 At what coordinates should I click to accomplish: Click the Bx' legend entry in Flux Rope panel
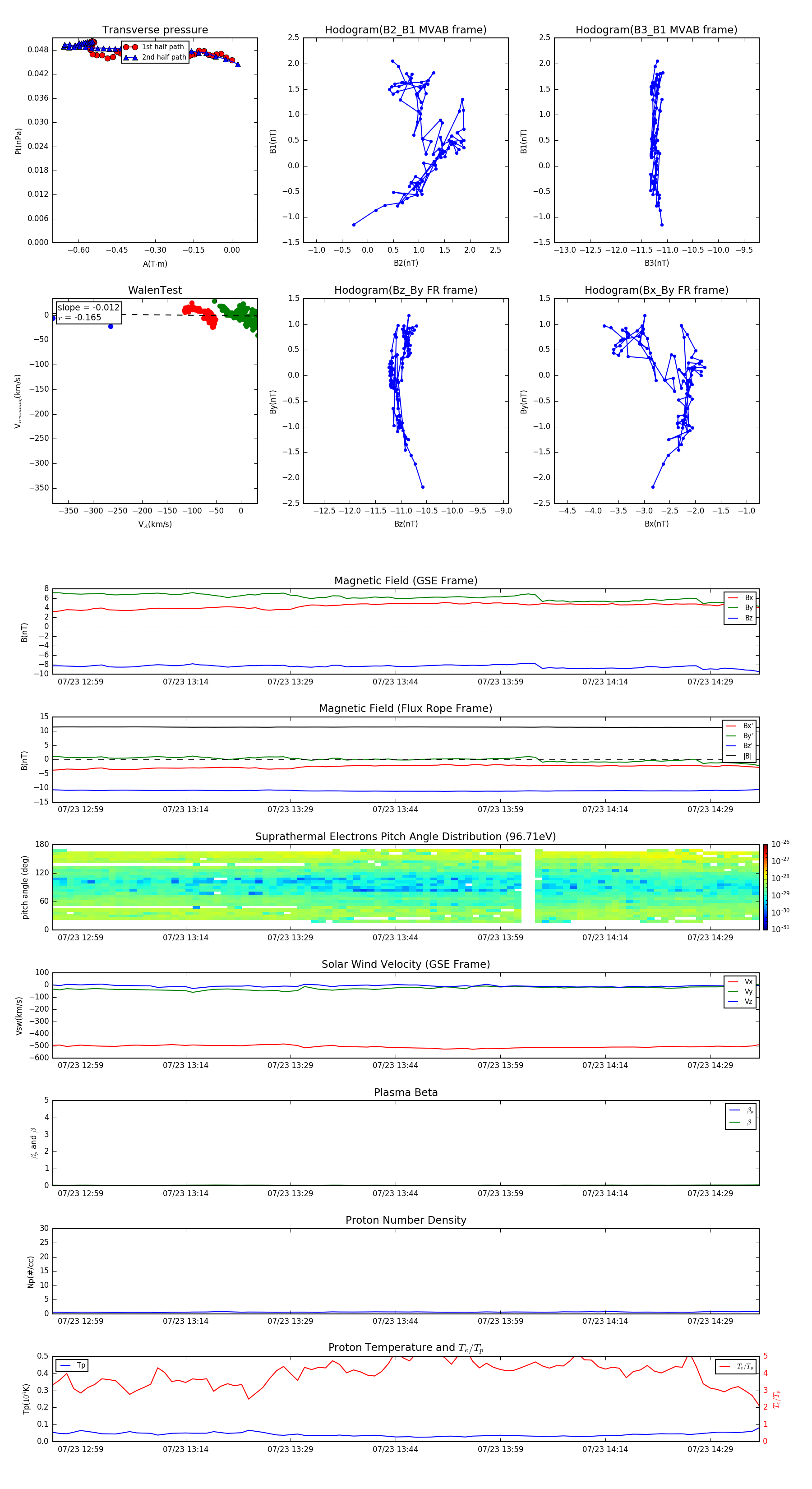(739, 726)
